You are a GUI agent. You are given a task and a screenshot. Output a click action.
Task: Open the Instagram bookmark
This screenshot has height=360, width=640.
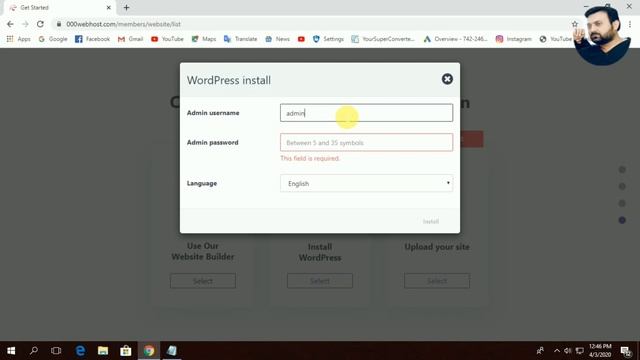coord(513,39)
